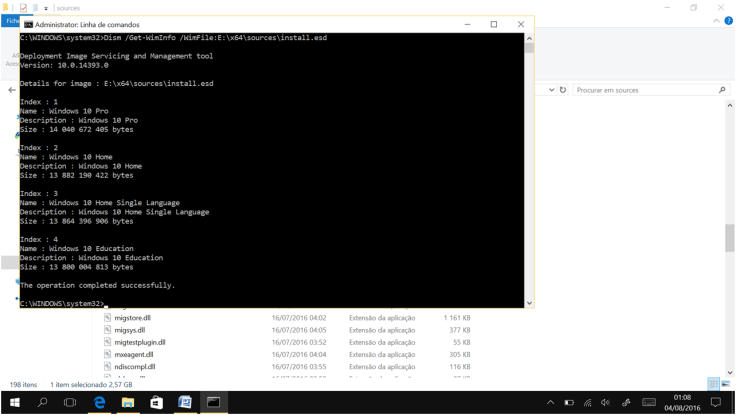Click the command prompt title bar icon
The height and width of the screenshot is (415, 736).
pos(27,24)
